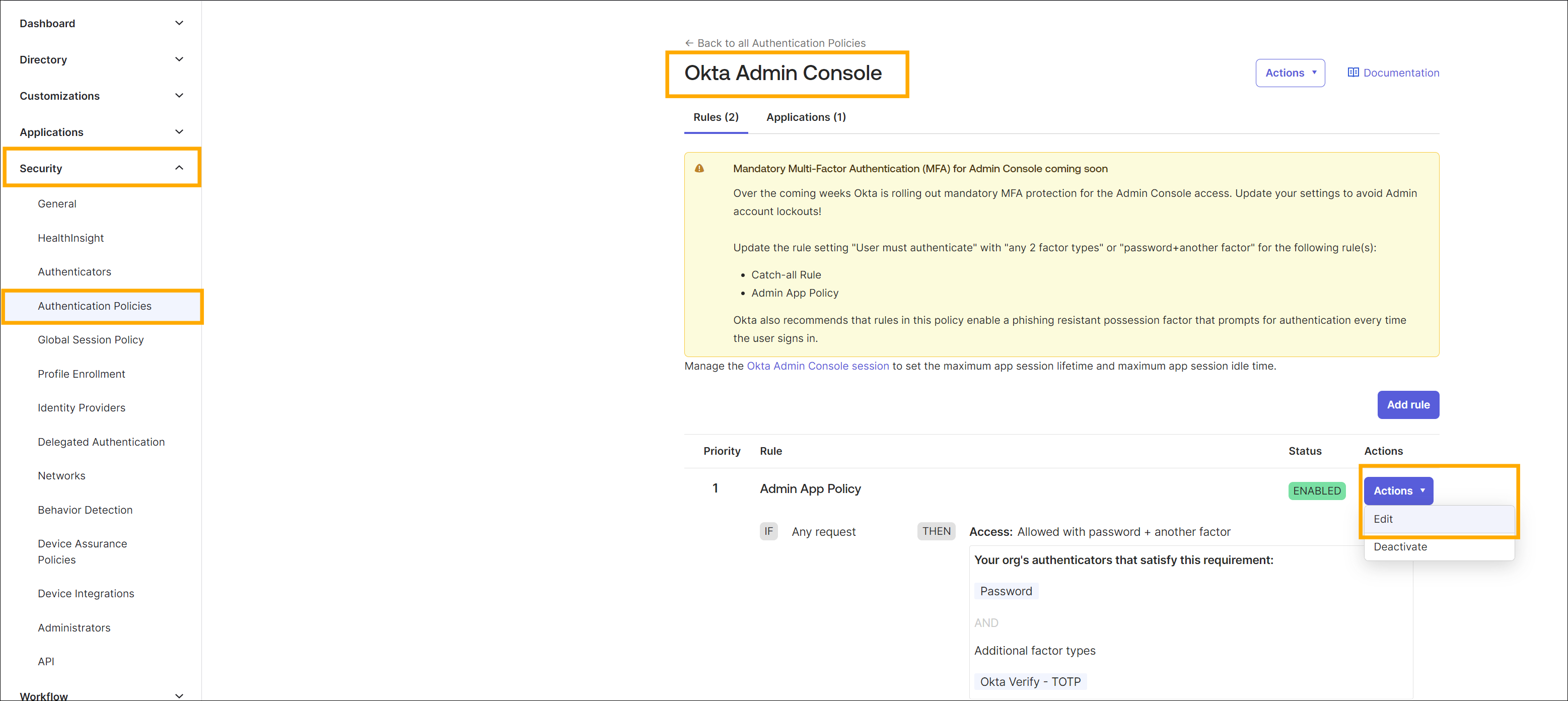The height and width of the screenshot is (701, 1568).
Task: Open the Actions dropdown near Documentation
Action: [1290, 73]
